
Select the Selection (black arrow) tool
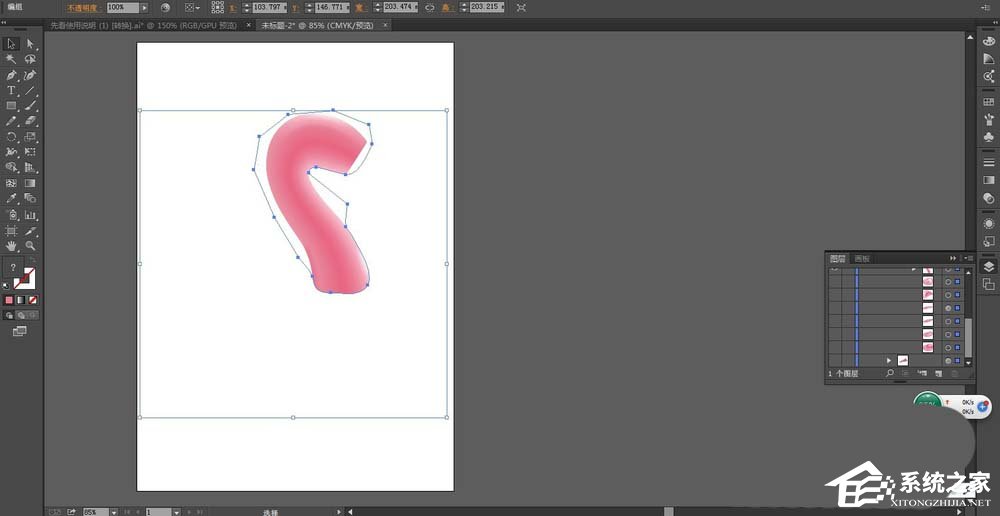point(11,43)
